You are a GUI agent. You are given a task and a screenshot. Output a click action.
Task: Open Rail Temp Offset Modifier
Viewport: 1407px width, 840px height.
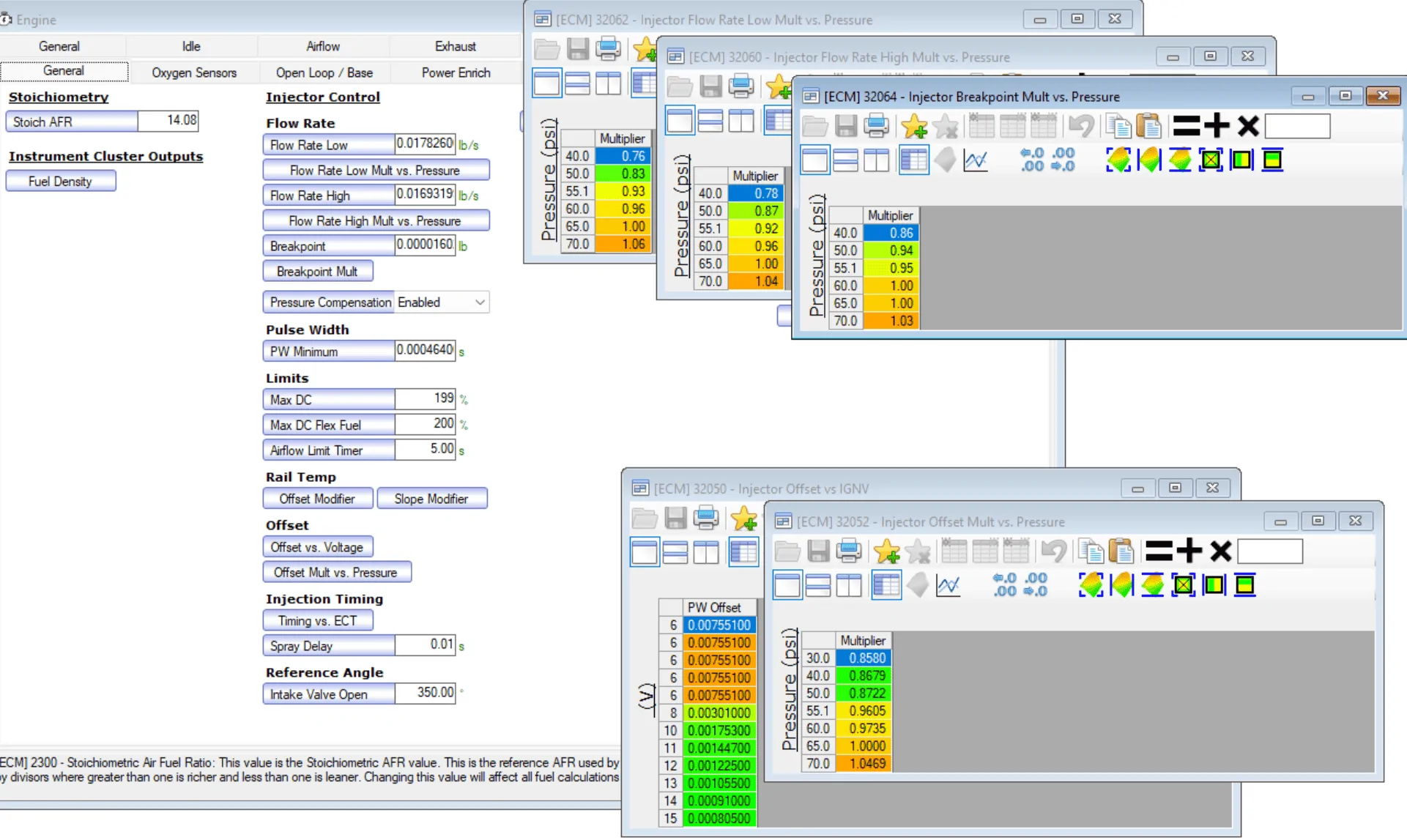coord(317,498)
